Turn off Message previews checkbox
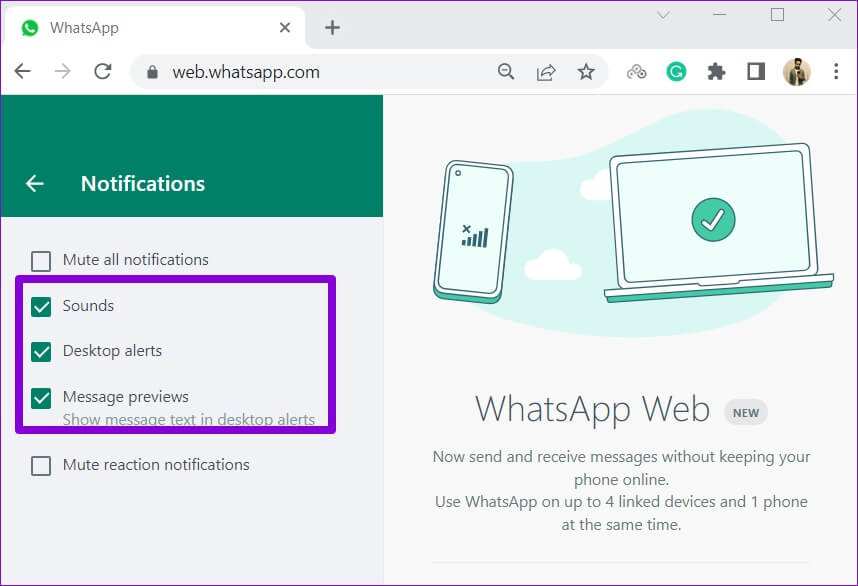 pos(41,398)
